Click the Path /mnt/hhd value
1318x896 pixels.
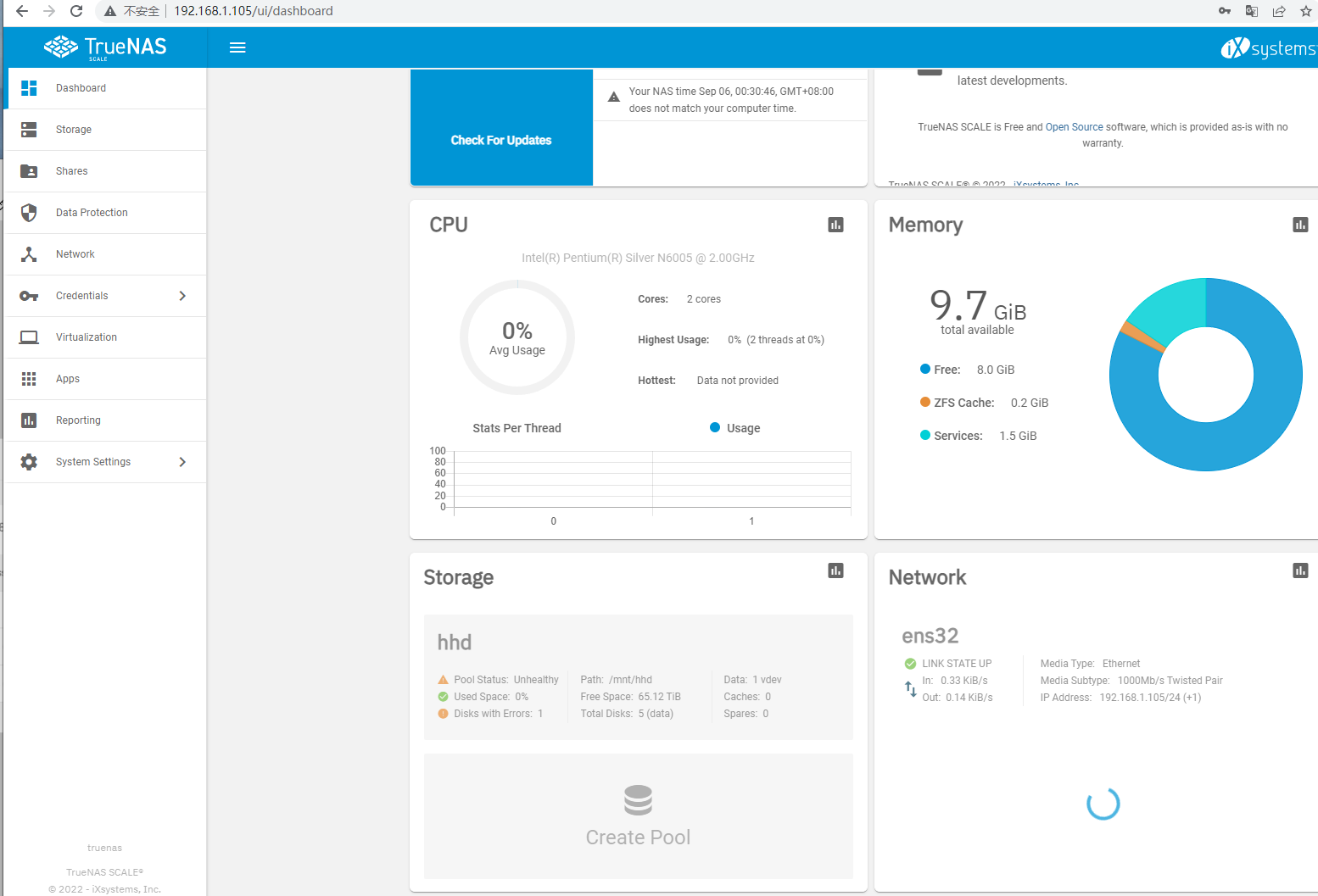coord(630,680)
